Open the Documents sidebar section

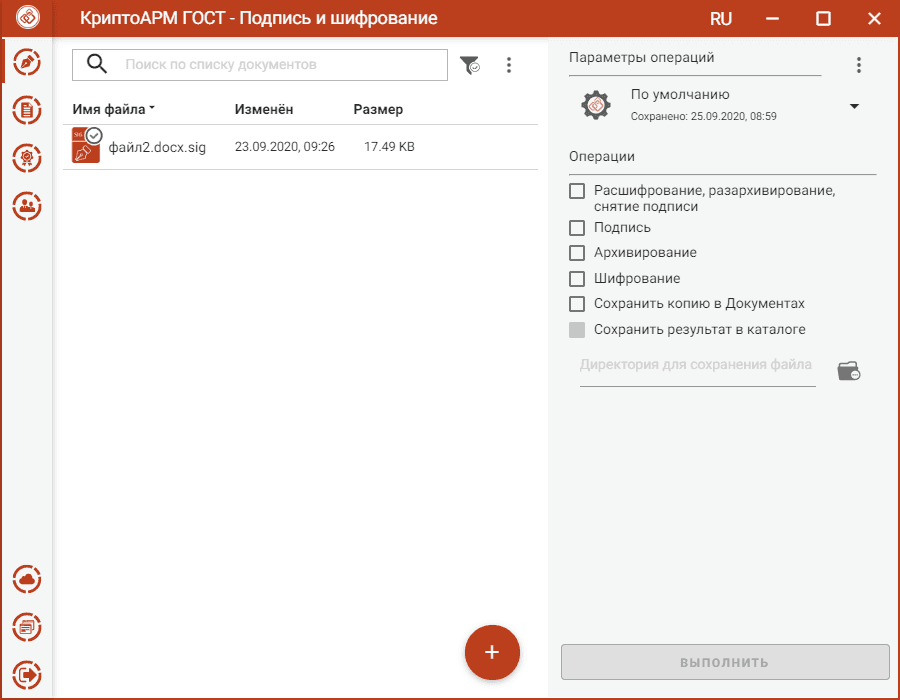pyautogui.click(x=27, y=110)
